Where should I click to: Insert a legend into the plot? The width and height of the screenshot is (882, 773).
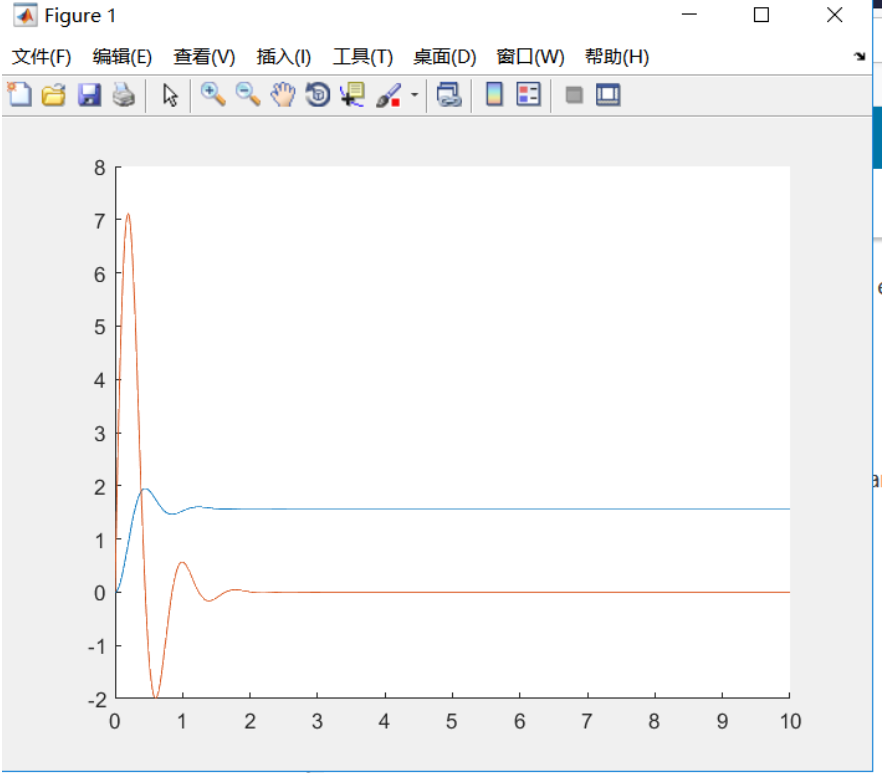530,95
